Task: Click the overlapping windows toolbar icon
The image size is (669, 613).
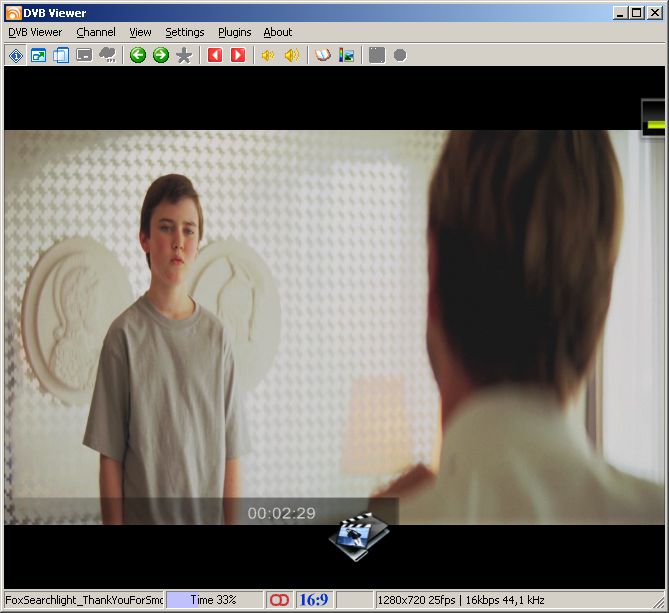Action: pos(61,55)
